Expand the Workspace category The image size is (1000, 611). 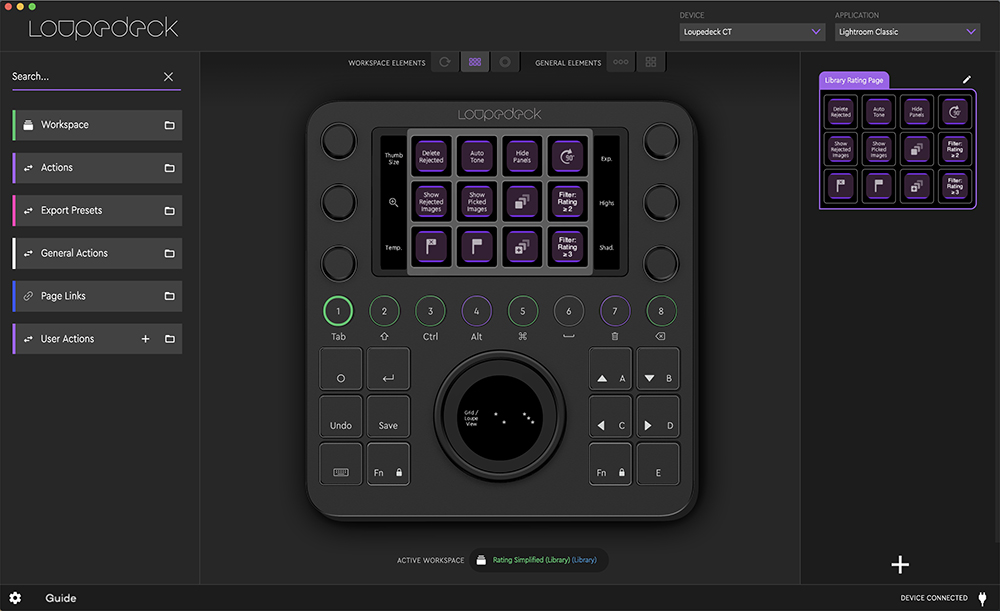pyautogui.click(x=98, y=125)
